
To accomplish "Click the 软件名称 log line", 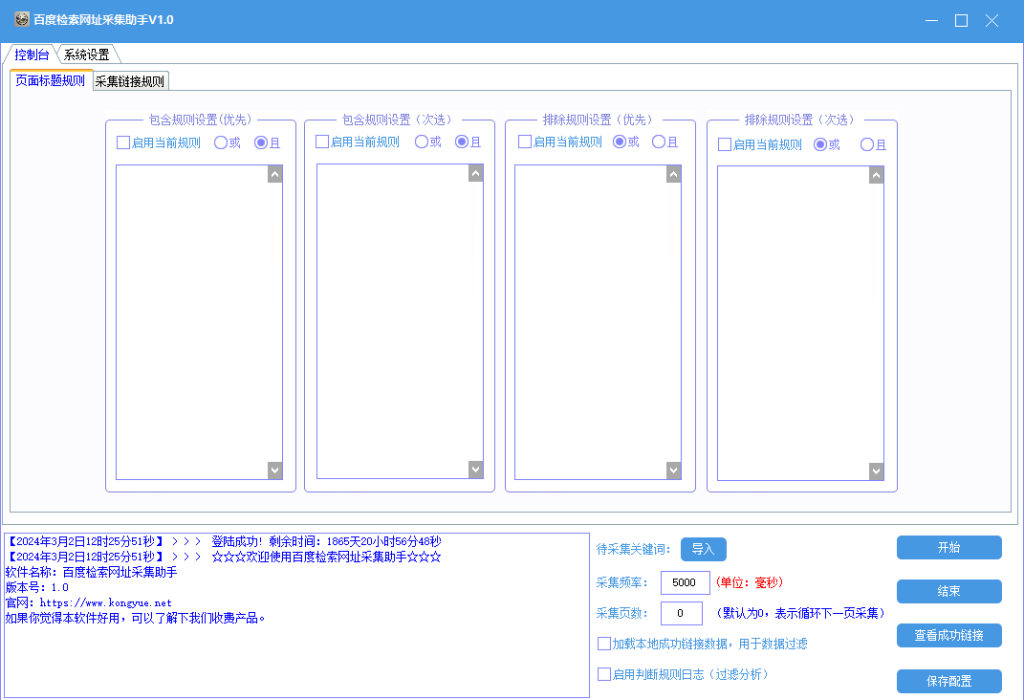I will tap(91, 572).
